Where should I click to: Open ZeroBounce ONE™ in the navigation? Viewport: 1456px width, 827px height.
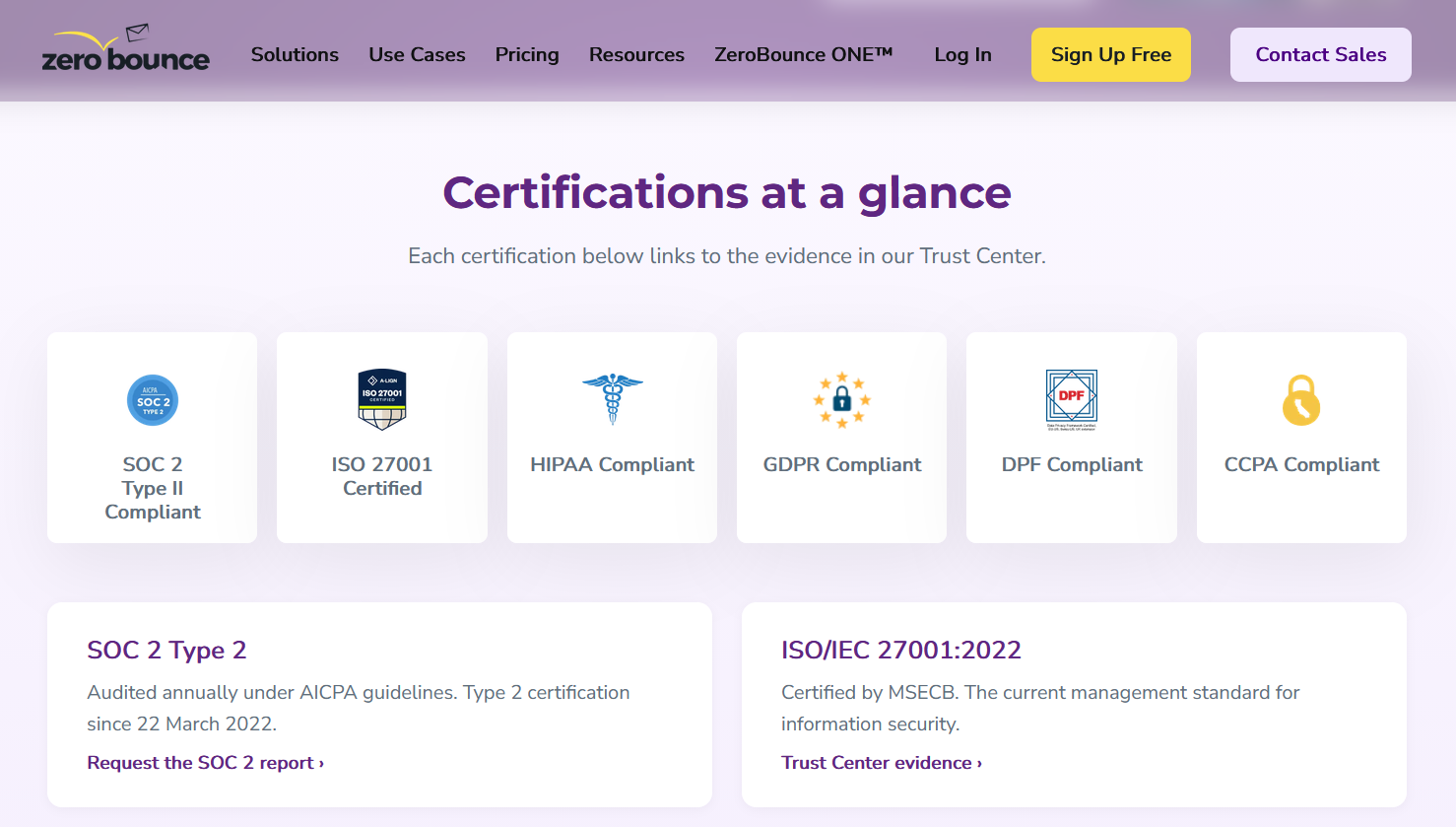click(x=804, y=54)
